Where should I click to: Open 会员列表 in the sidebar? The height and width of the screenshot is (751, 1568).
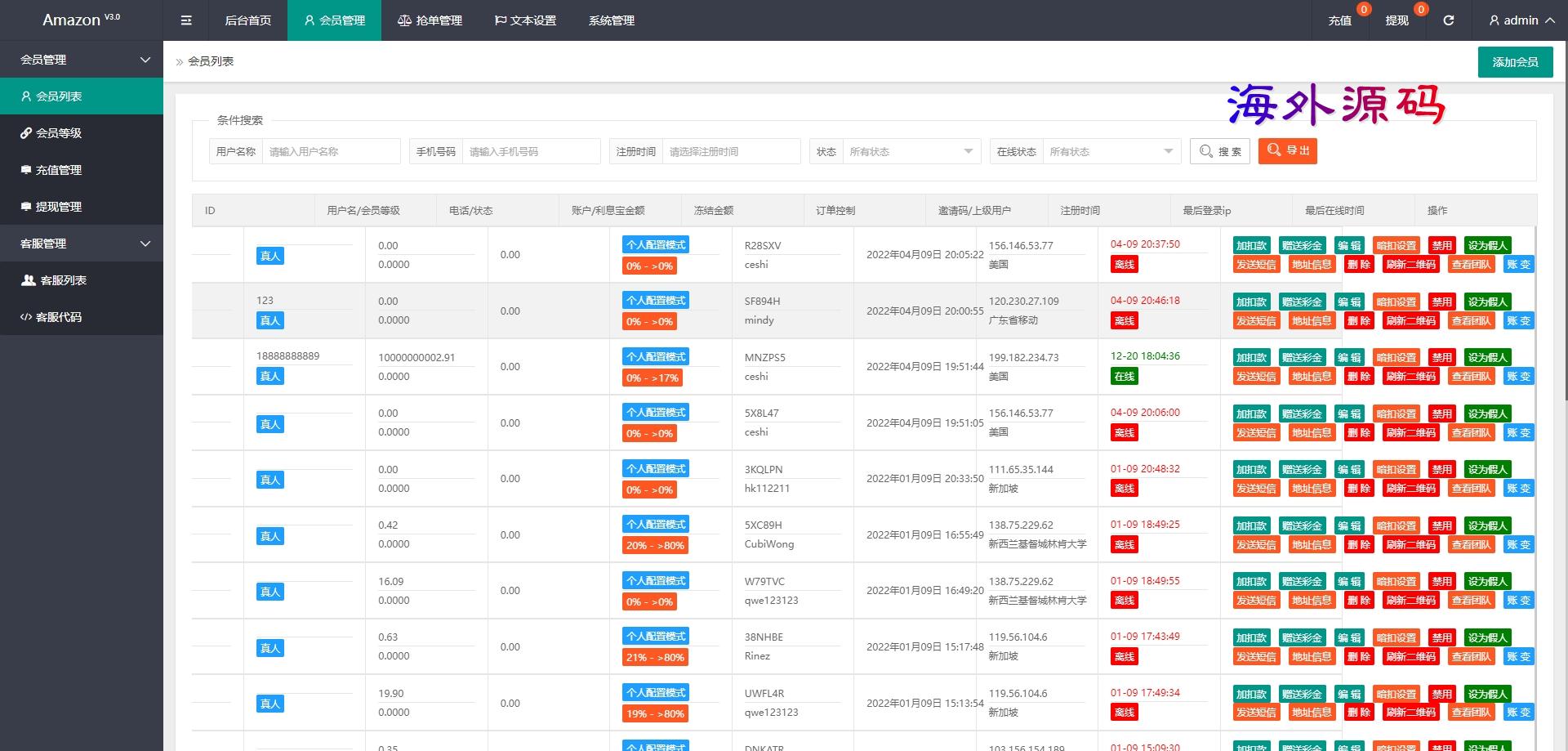(82, 96)
